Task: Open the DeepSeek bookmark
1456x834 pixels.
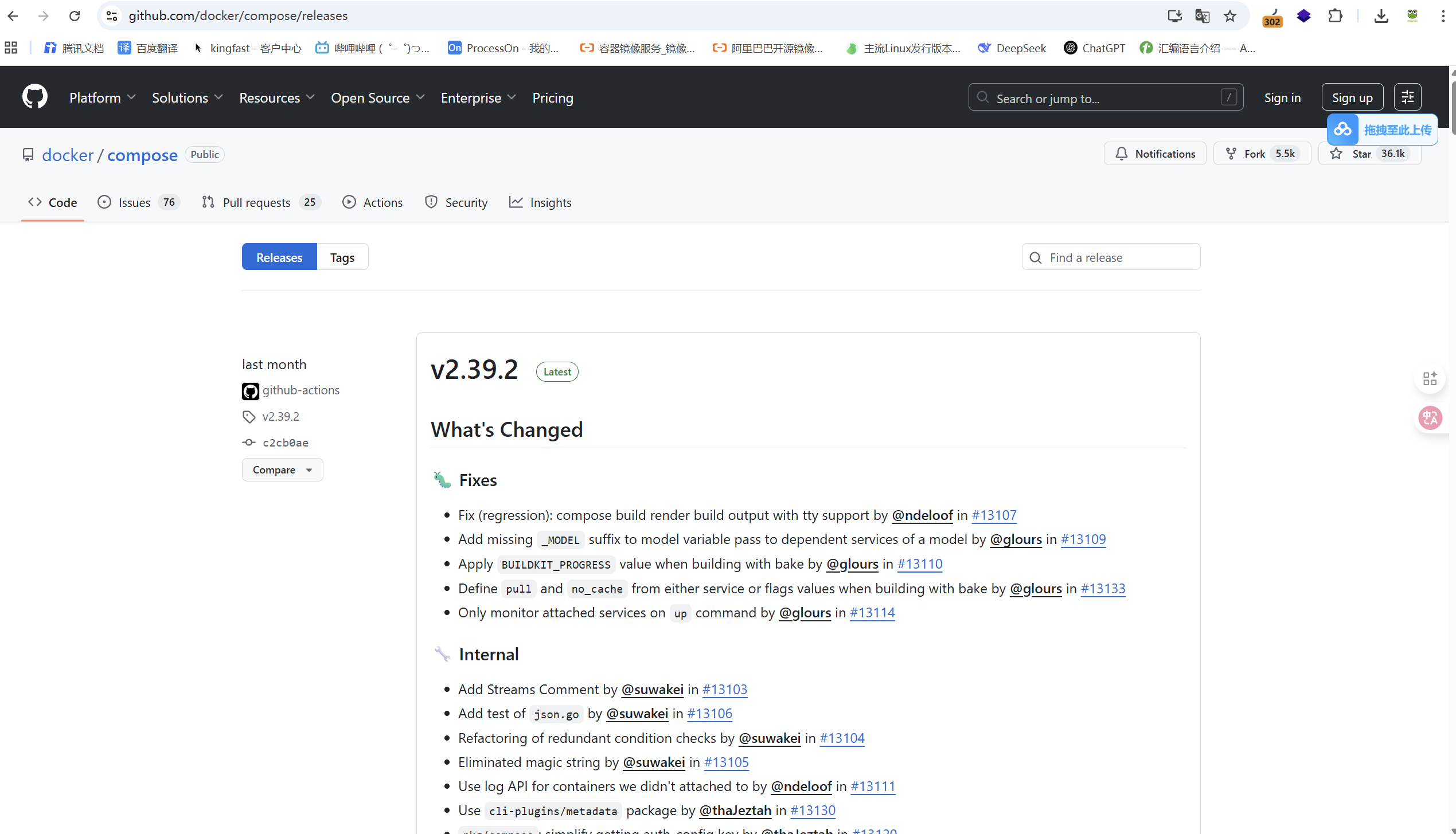Action: tap(1012, 48)
